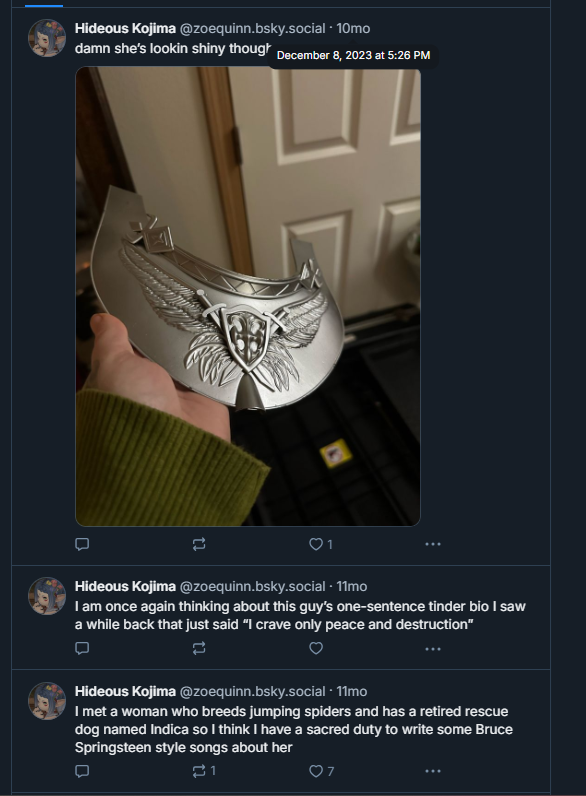Open the 11mo timestamp on spiders post
The width and height of the screenshot is (586, 796).
coord(352,691)
